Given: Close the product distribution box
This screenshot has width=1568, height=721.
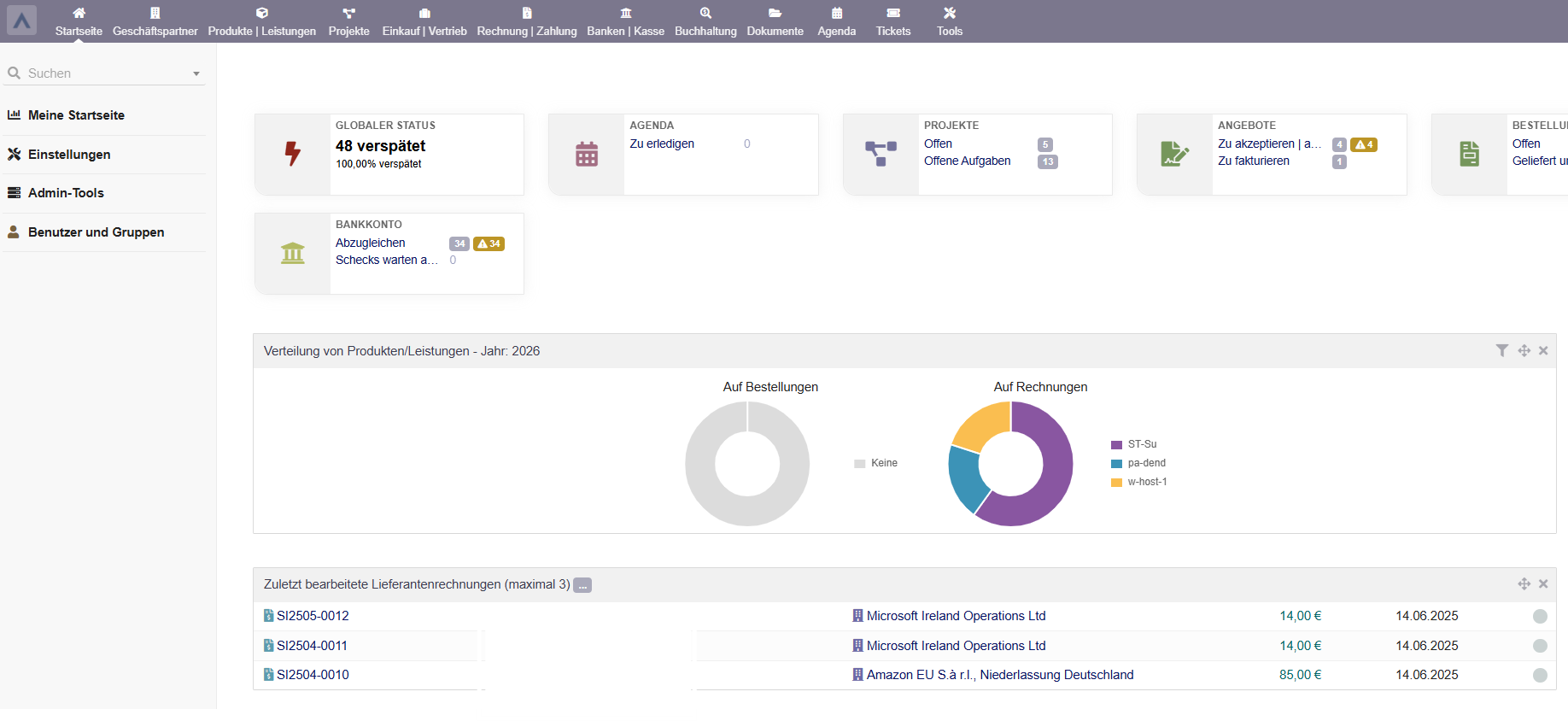Looking at the screenshot, I should (x=1543, y=350).
